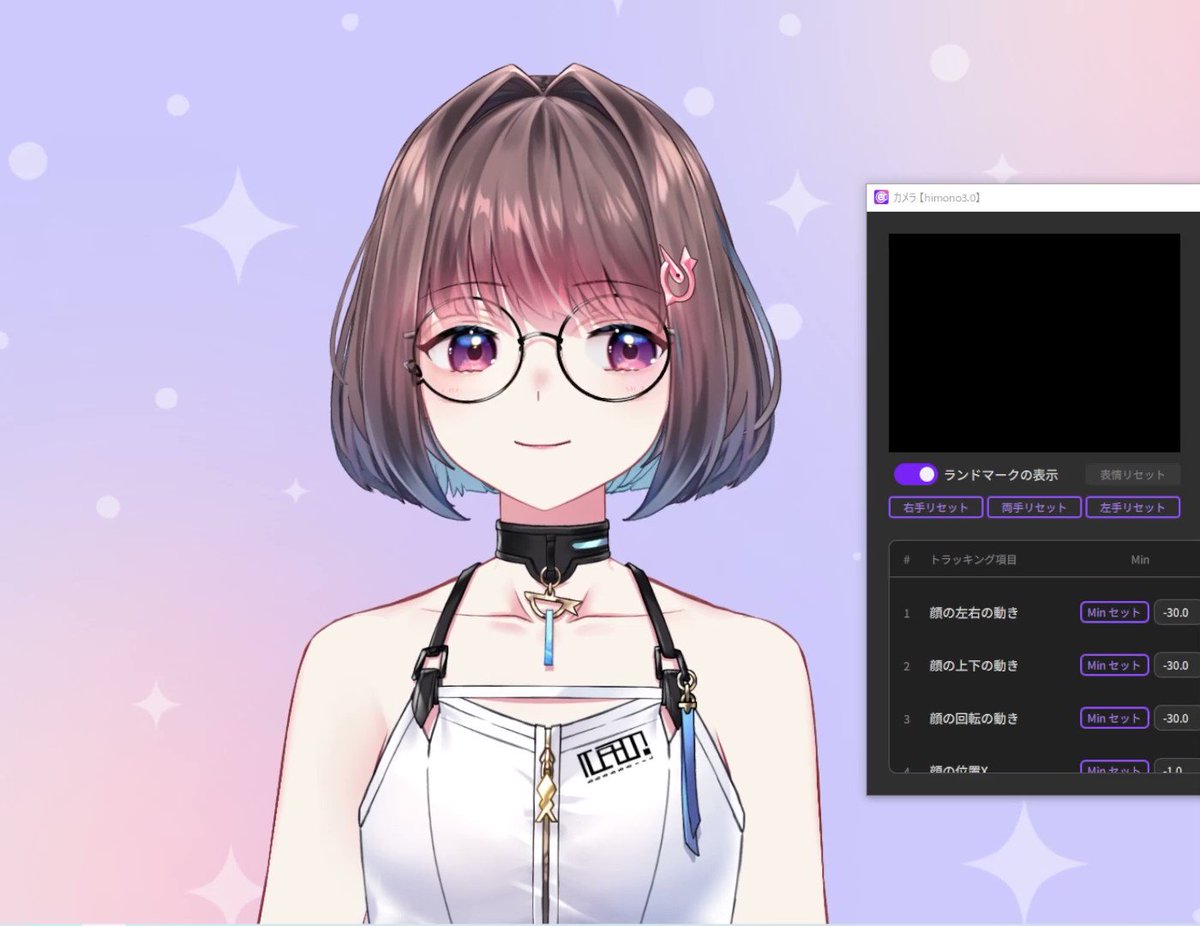Click Min セット for 顔の上下の動き

(1114, 665)
